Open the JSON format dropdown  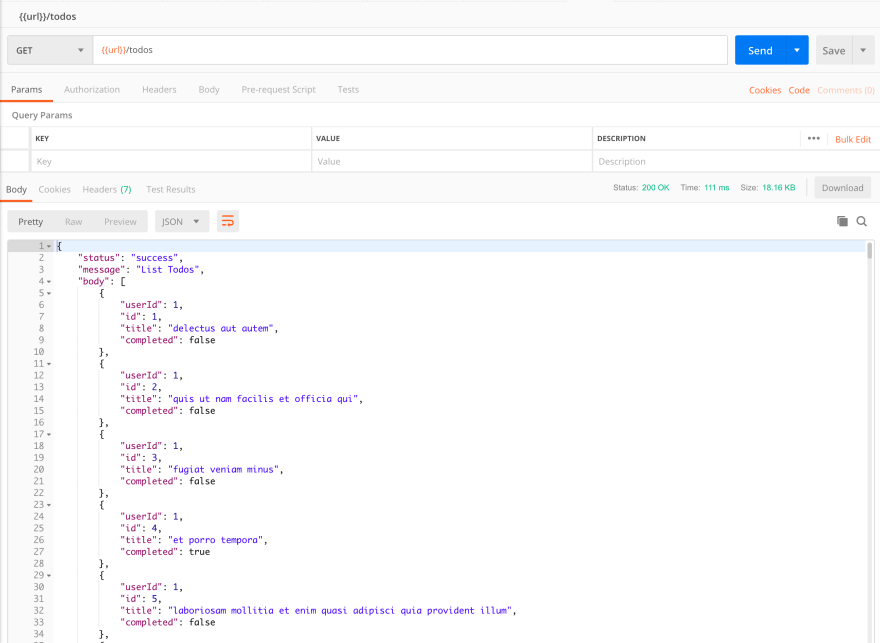point(182,222)
